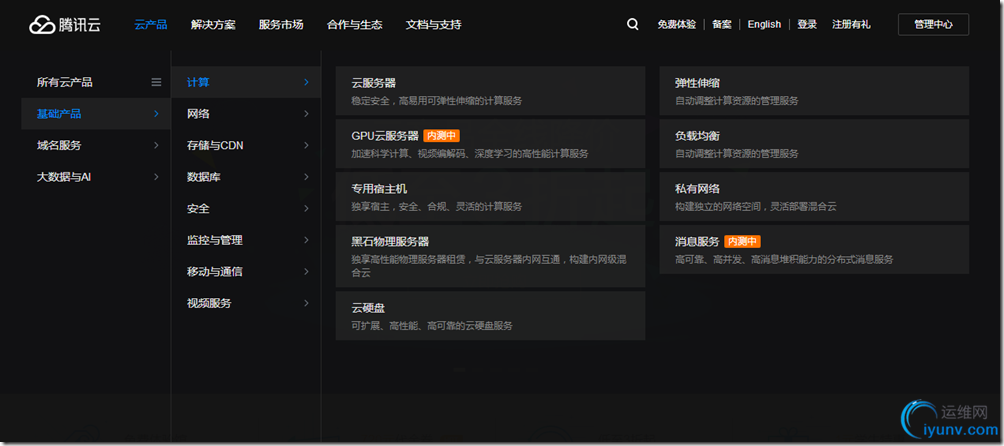Expand the 数据库 category chevron
This screenshot has width=1004, height=446.
(x=306, y=177)
